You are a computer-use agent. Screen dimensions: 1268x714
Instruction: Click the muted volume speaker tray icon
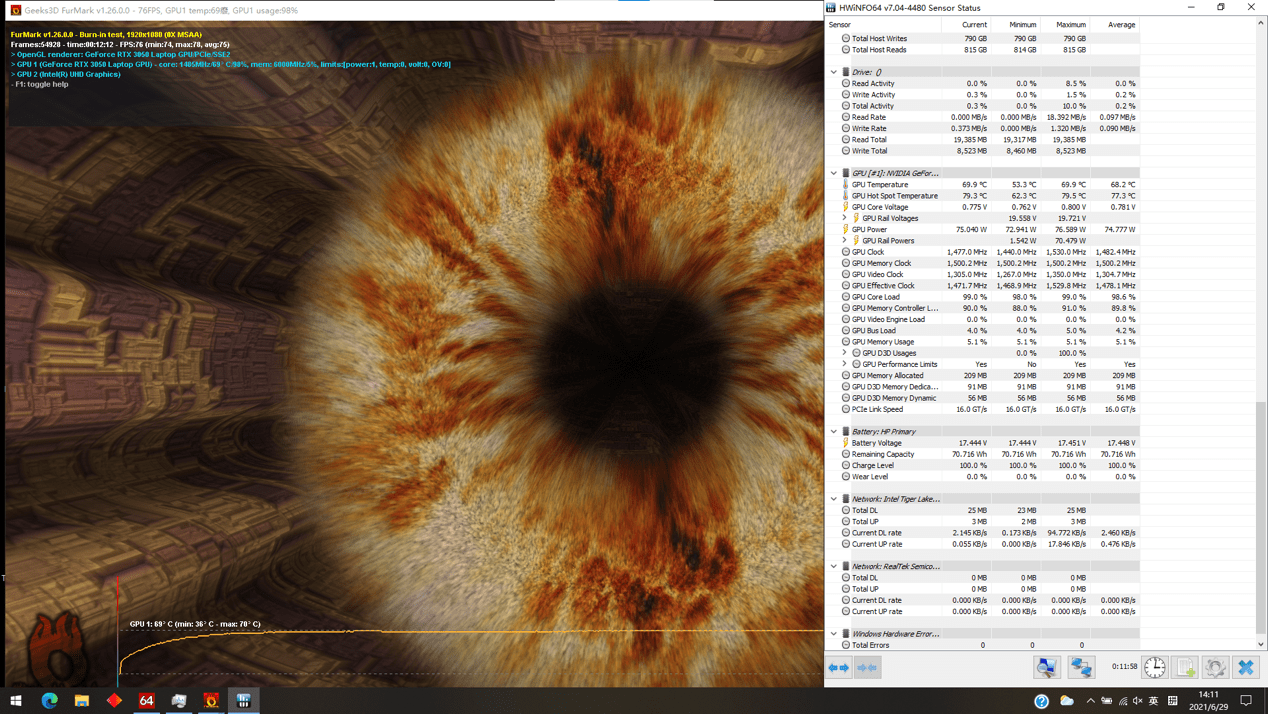(x=1138, y=701)
